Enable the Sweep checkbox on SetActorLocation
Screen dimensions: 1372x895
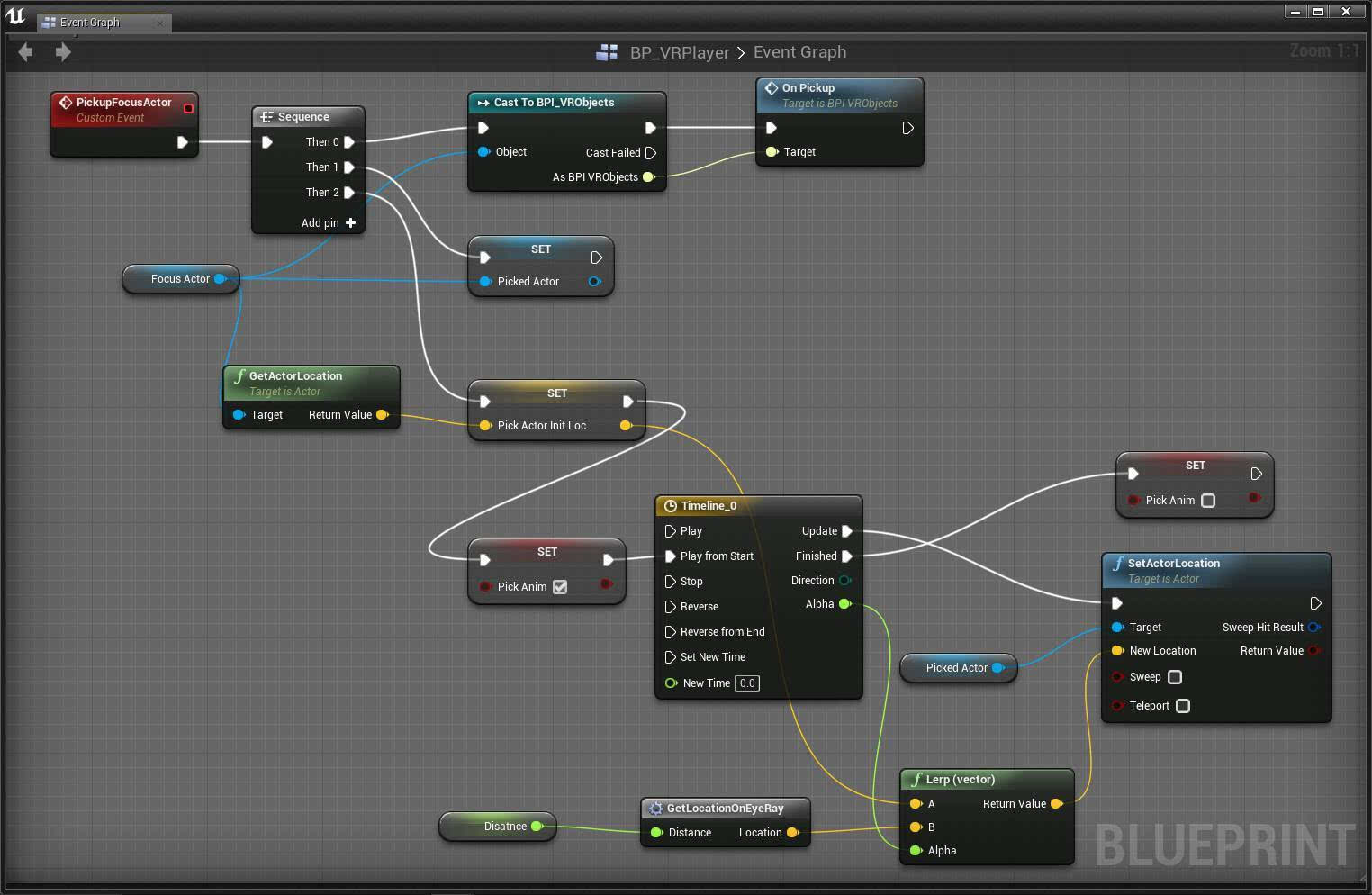click(x=1175, y=677)
